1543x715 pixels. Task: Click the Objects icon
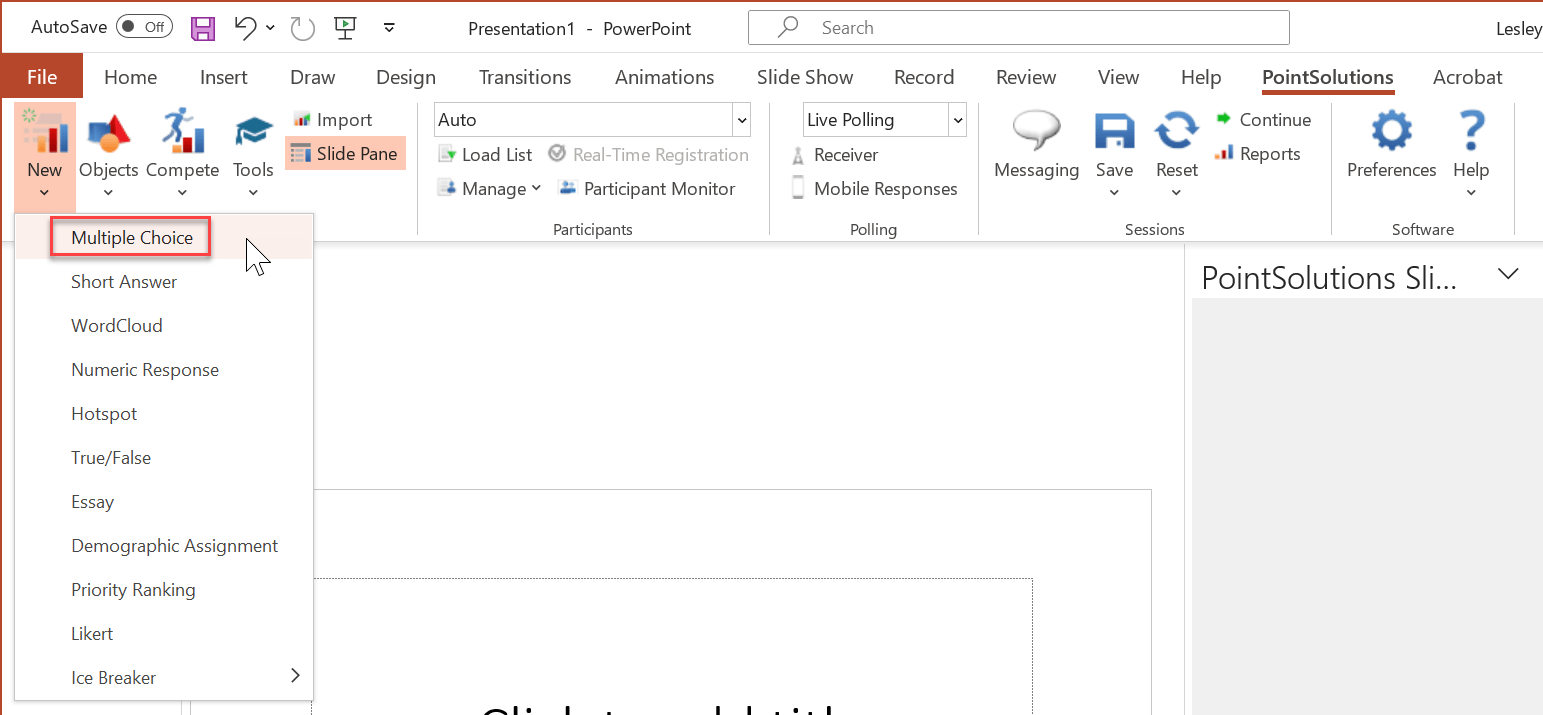click(108, 145)
